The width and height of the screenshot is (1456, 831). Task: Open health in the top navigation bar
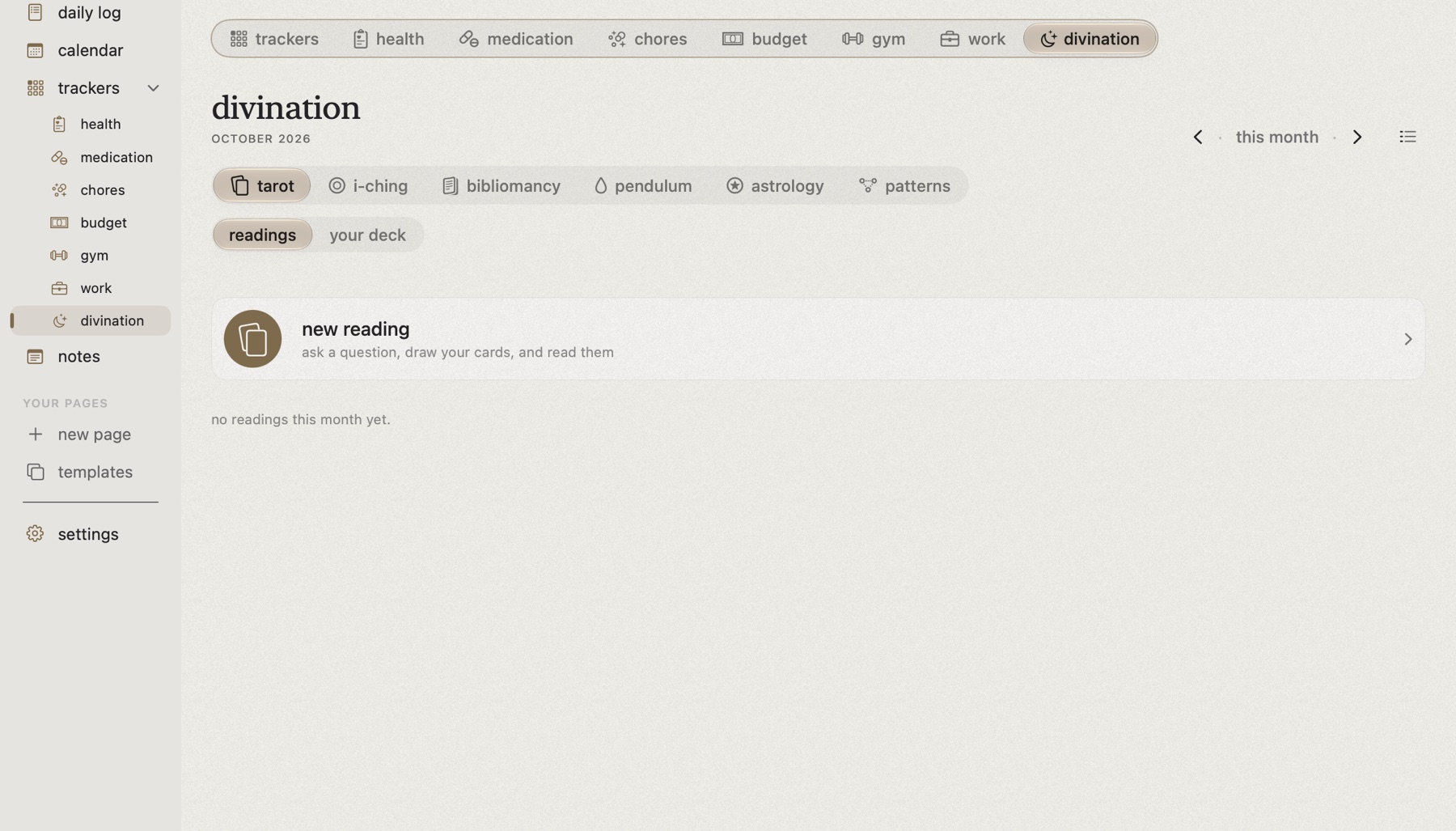coord(388,39)
